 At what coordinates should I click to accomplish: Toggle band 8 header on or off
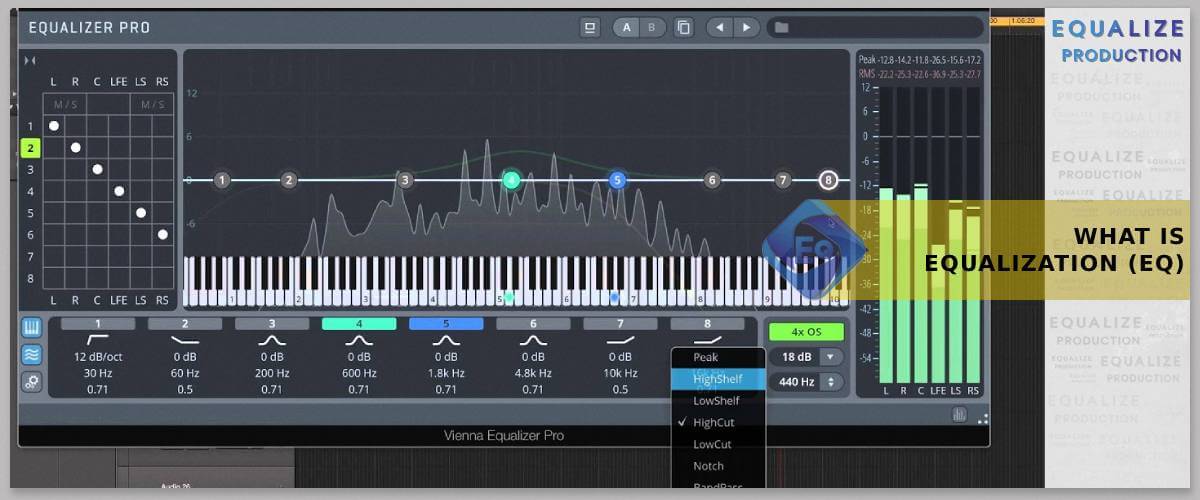pyautogui.click(x=707, y=324)
